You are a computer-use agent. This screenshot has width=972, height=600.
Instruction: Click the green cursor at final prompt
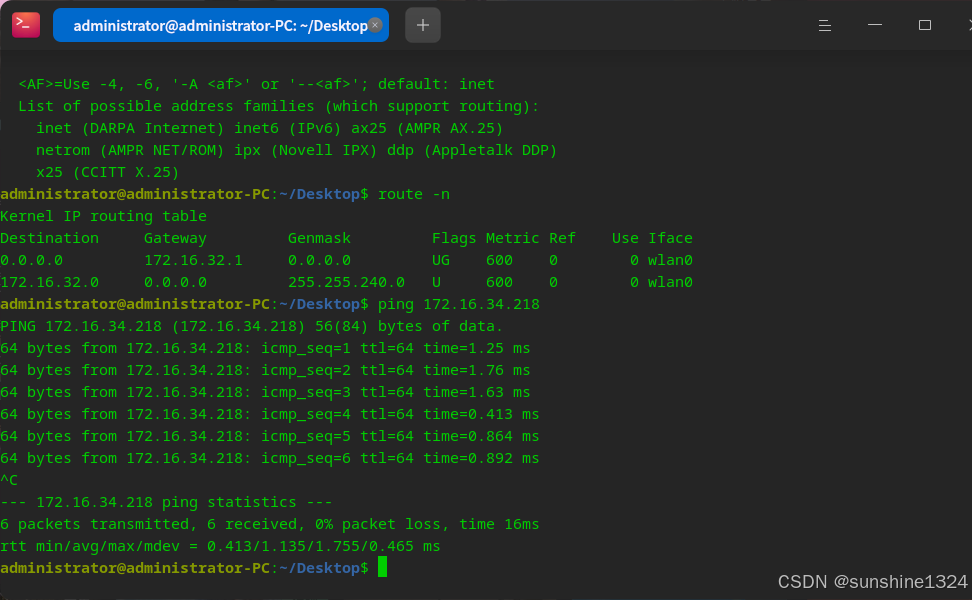382,567
